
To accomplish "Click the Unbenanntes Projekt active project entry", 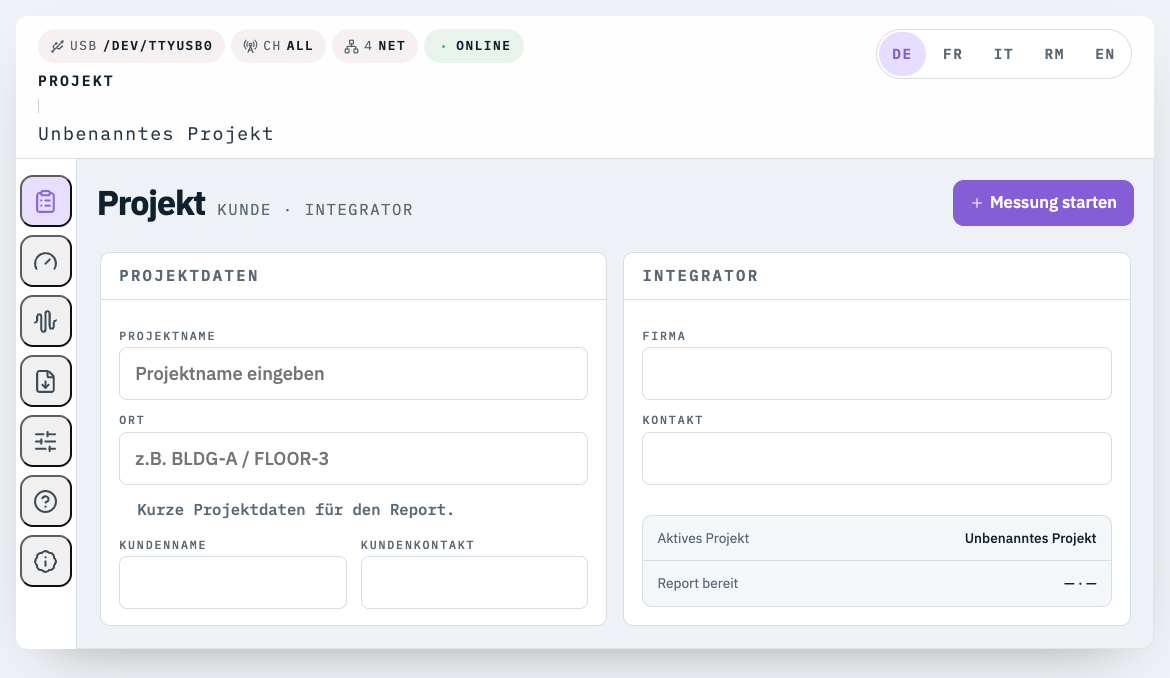I will (x=1030, y=538).
